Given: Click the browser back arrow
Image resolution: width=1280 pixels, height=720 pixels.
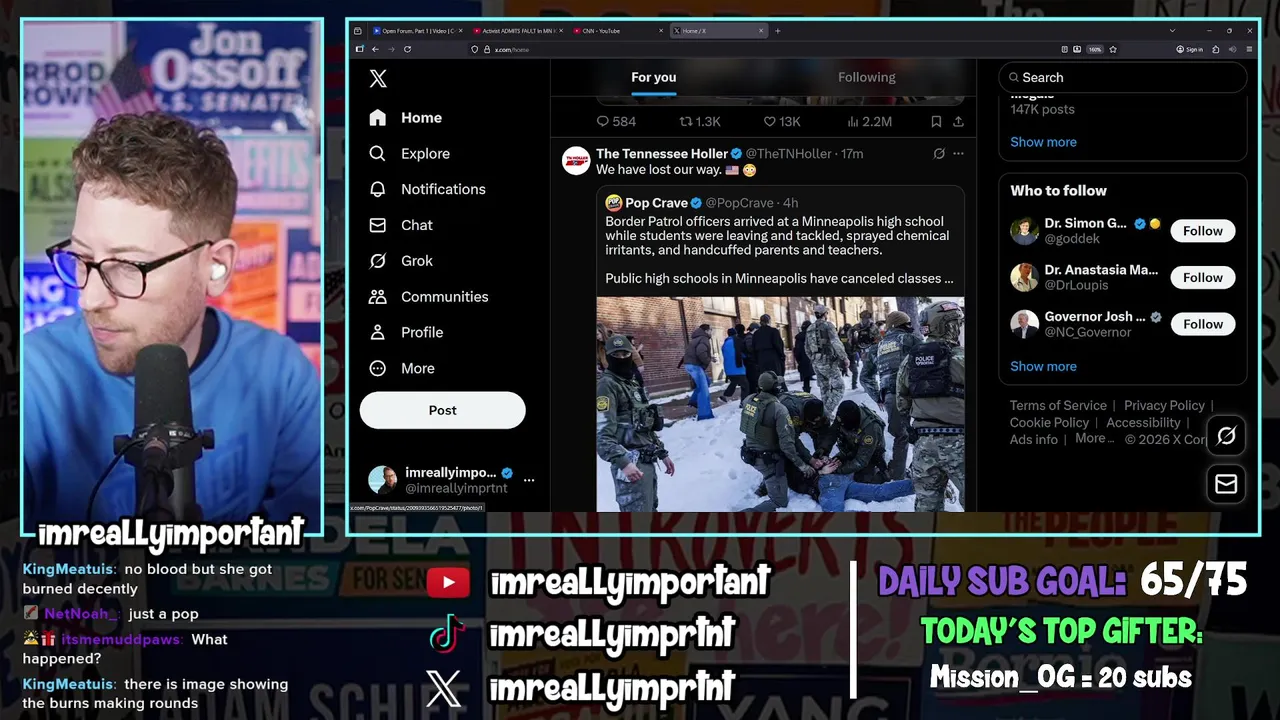Looking at the screenshot, I should (x=375, y=49).
